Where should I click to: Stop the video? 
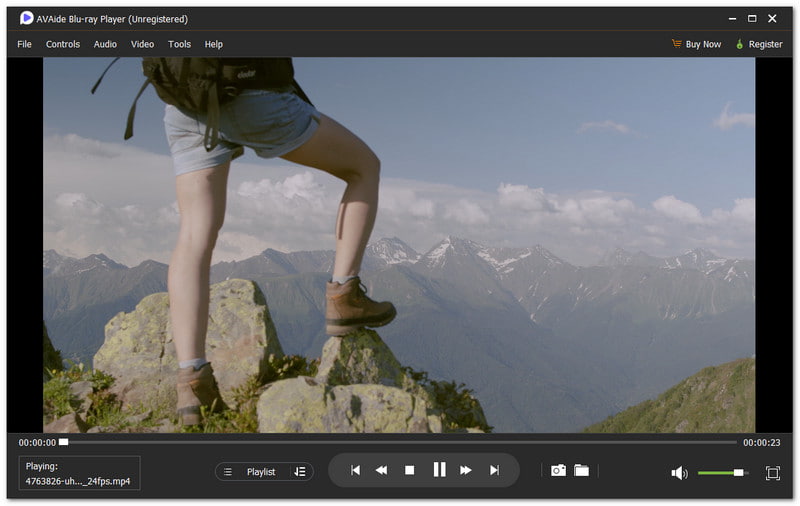click(409, 470)
